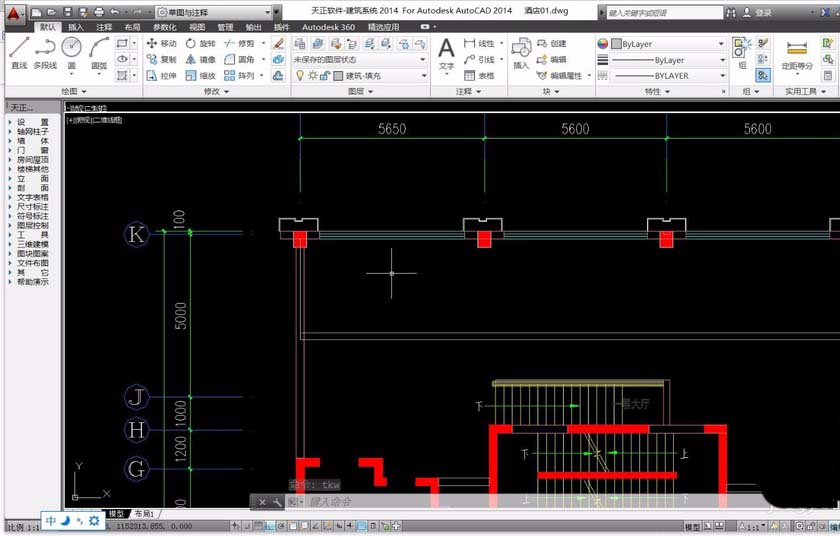
Task: Open the 未保存的图层状态 layer state dropdown
Action: pos(358,60)
